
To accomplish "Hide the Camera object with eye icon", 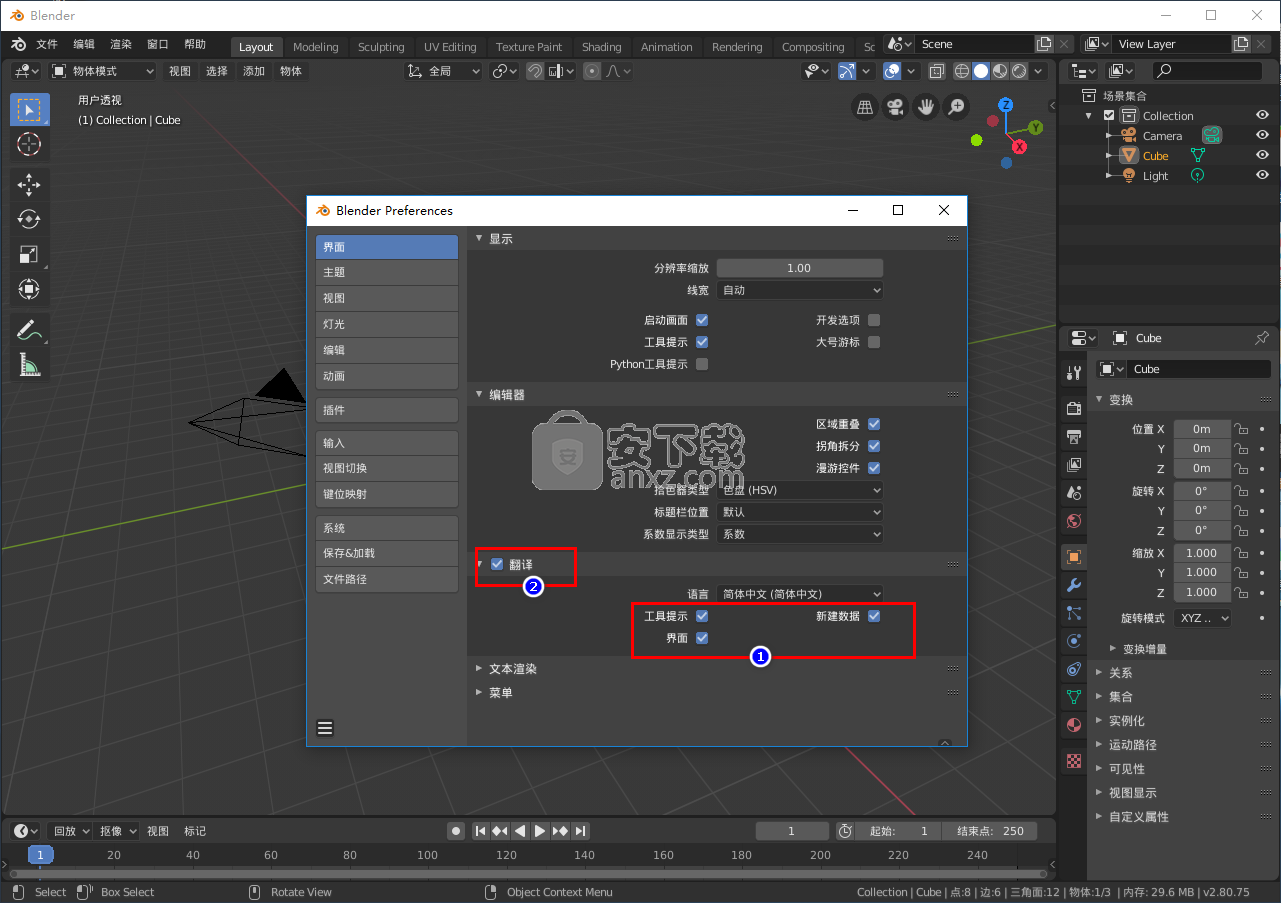I will pos(1263,135).
